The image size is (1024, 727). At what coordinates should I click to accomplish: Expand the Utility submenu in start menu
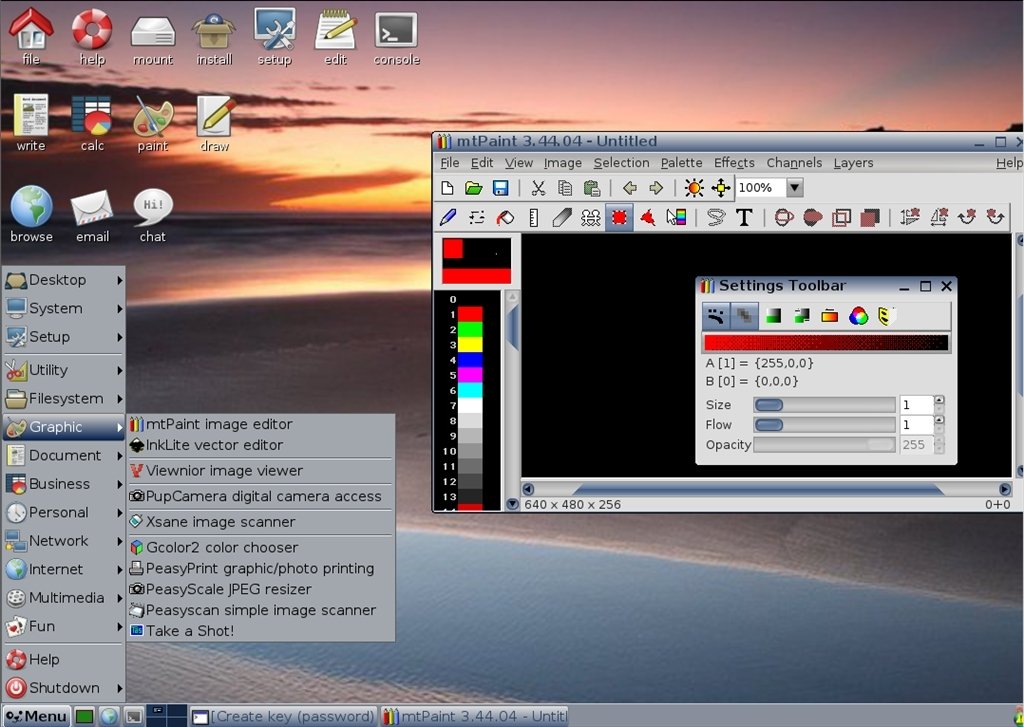point(63,370)
